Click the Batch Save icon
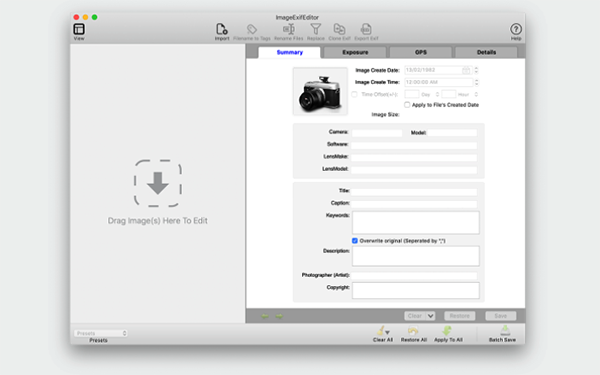Screen dimensions: 600x375 click(x=505, y=330)
